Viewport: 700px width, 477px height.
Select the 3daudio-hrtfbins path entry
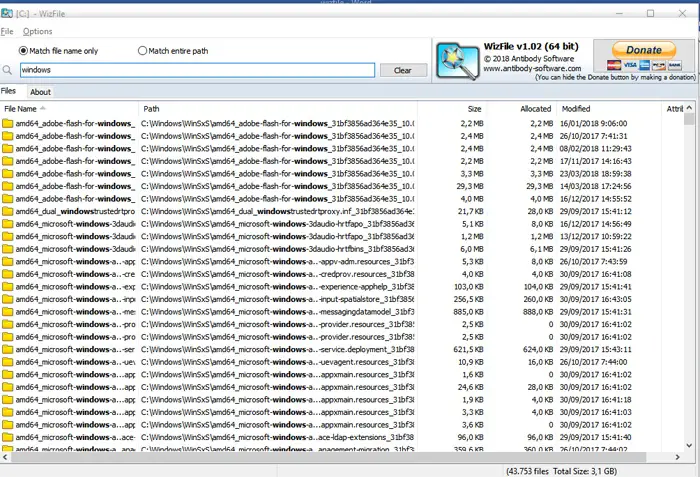coord(278,249)
